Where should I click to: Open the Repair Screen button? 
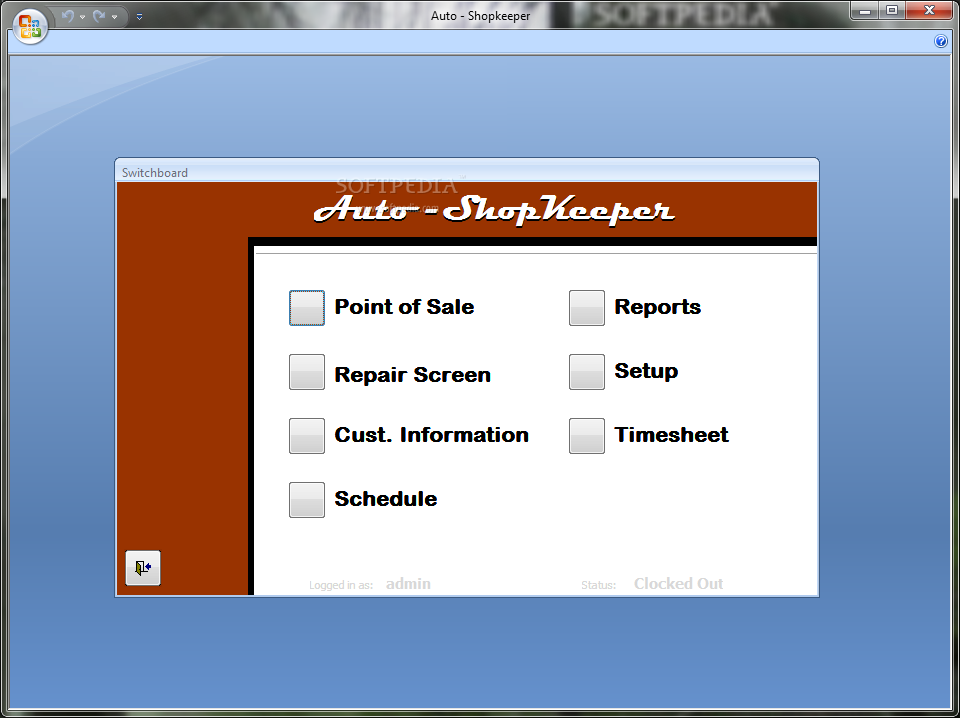(307, 372)
